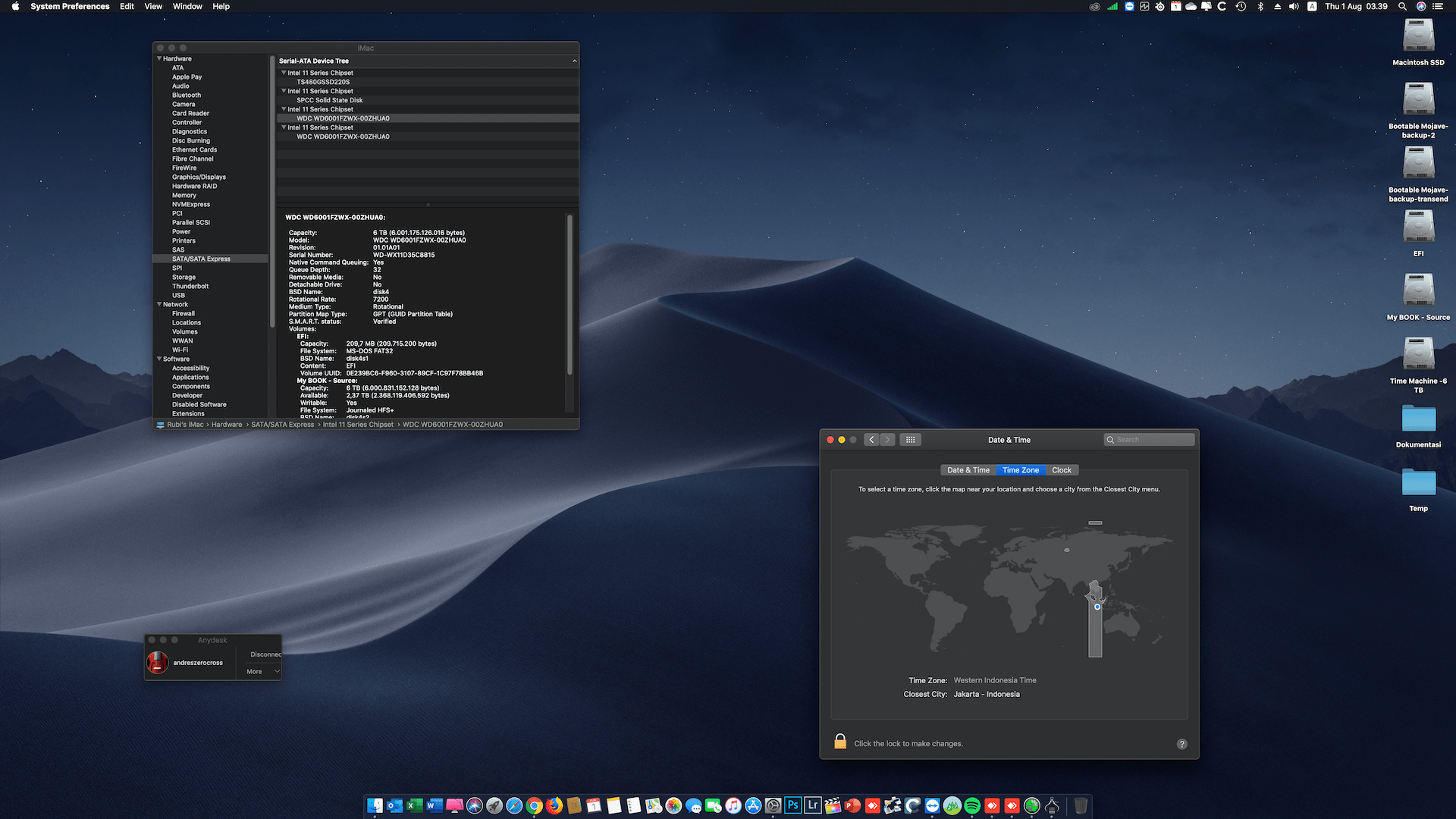Collapse the chipset node above TS480GSSD220S
This screenshot has height=819, width=1456.
[x=284, y=73]
